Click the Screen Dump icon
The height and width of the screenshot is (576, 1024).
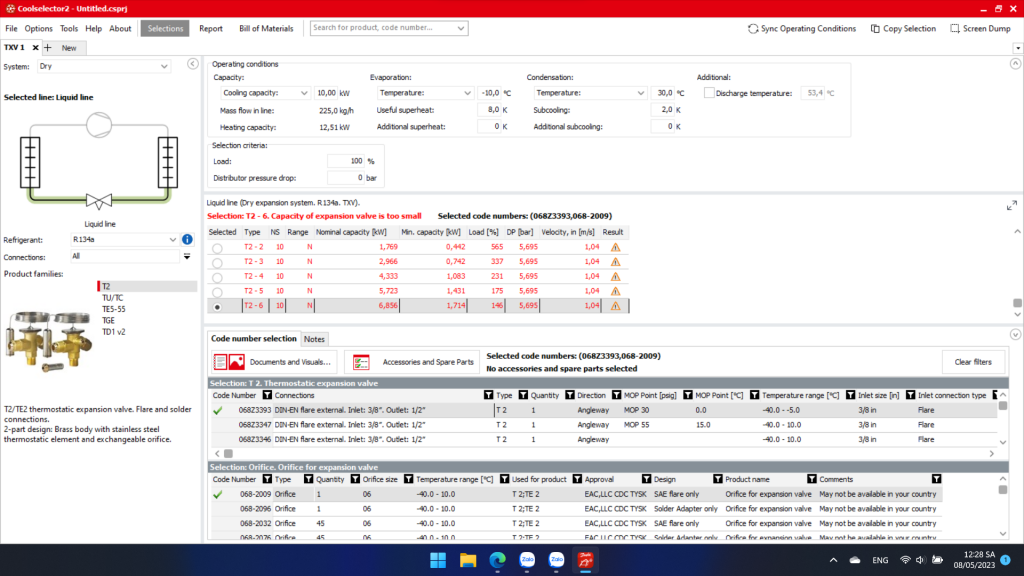[x=955, y=29]
